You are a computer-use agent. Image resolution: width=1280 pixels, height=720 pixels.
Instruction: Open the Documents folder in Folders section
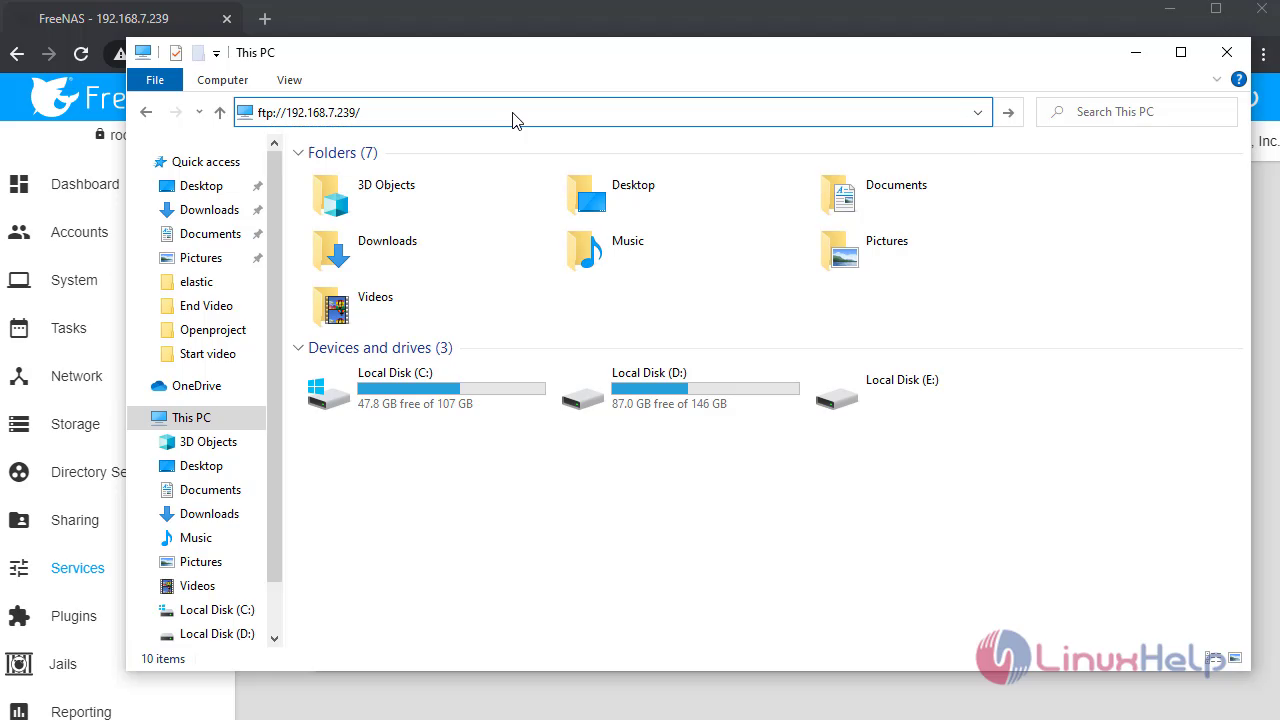pos(839,195)
